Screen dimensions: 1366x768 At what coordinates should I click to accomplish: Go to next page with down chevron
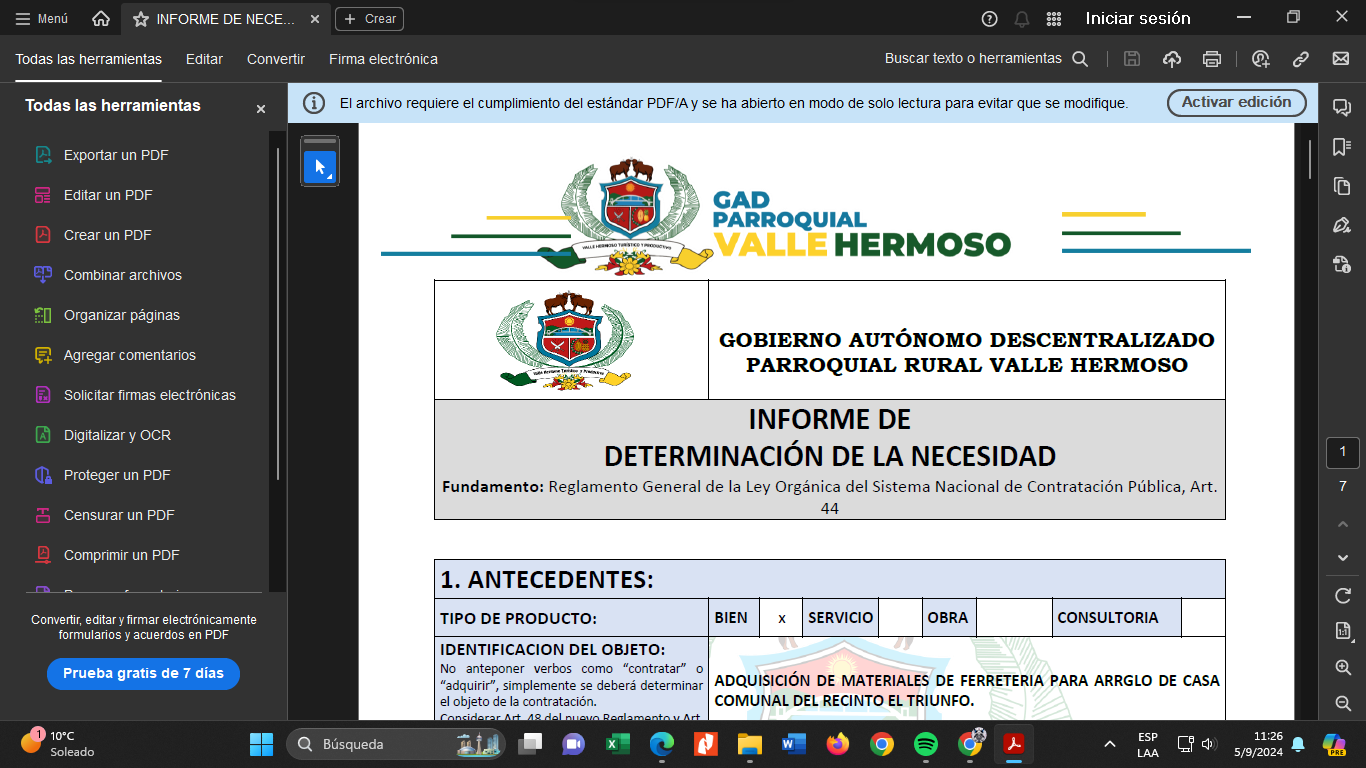[x=1342, y=557]
